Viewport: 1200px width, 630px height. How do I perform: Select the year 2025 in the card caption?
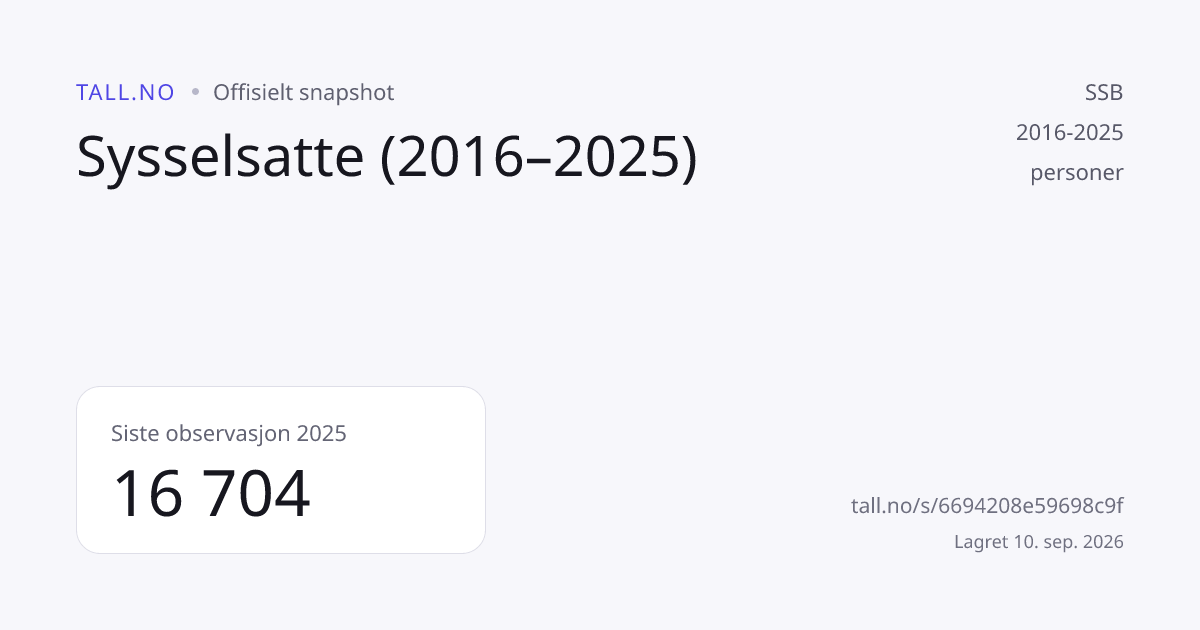tap(321, 434)
